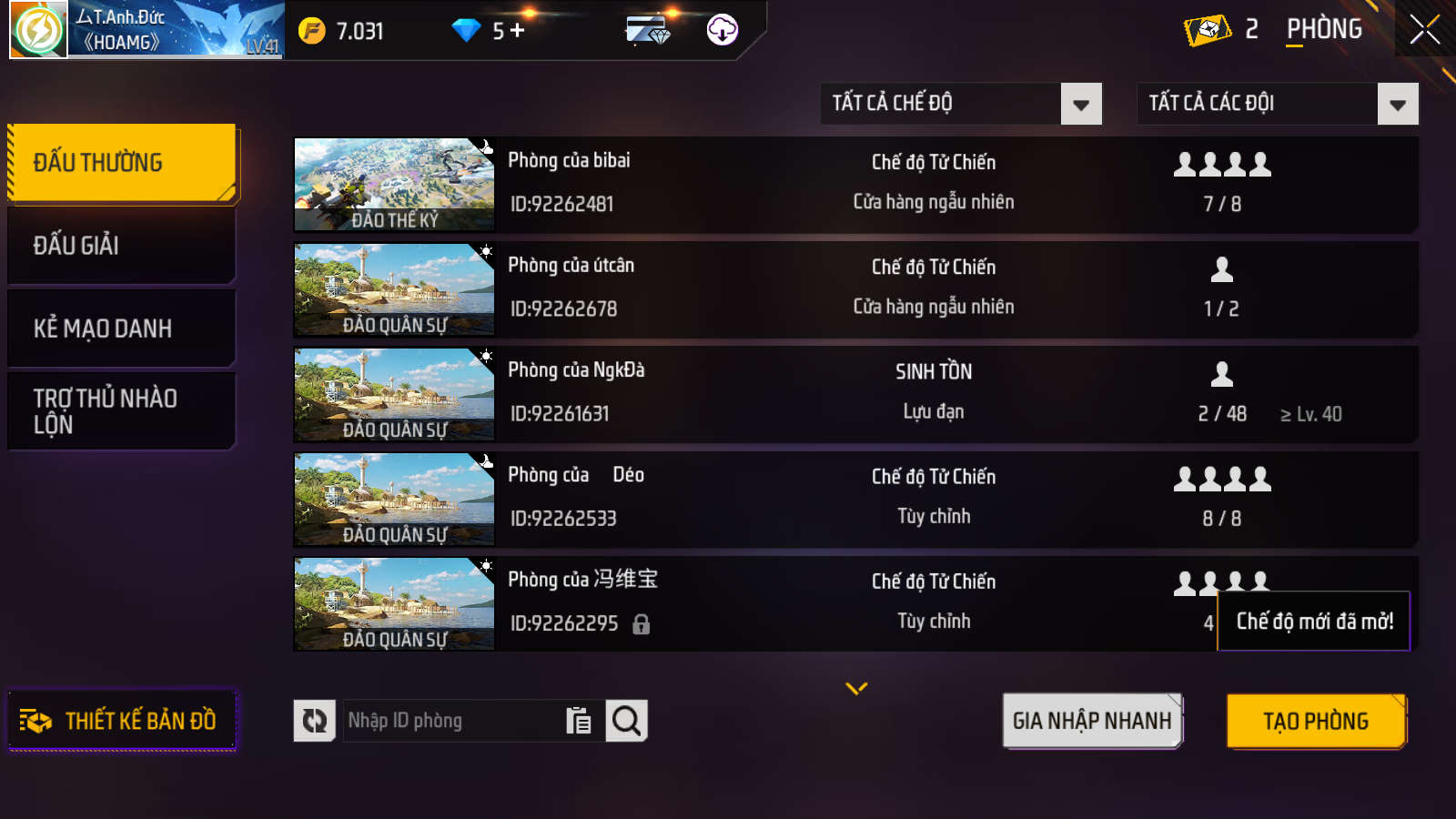Screen dimensions: 1456x819
Task: Click the room ticket card icon
Action: pyautogui.click(x=1208, y=30)
